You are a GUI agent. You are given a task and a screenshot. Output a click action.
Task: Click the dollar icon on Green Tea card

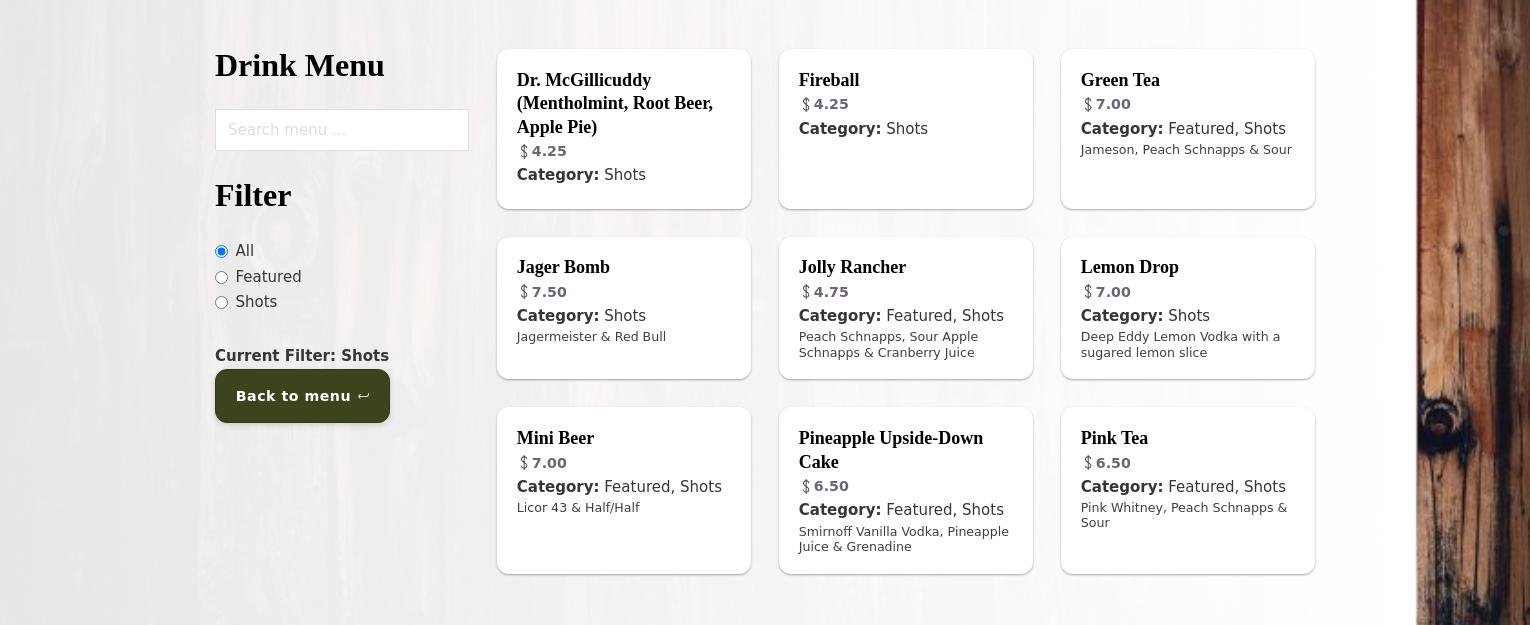click(1088, 104)
